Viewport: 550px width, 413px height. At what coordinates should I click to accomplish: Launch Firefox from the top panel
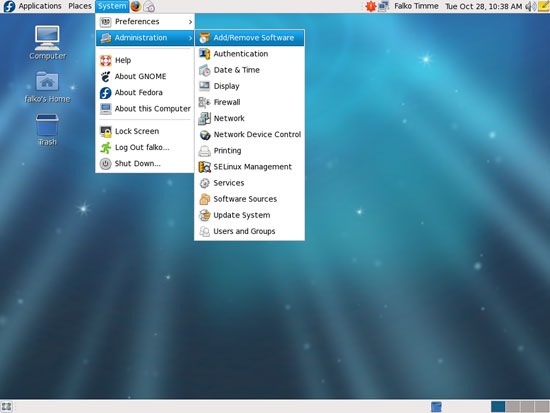tap(136, 6)
